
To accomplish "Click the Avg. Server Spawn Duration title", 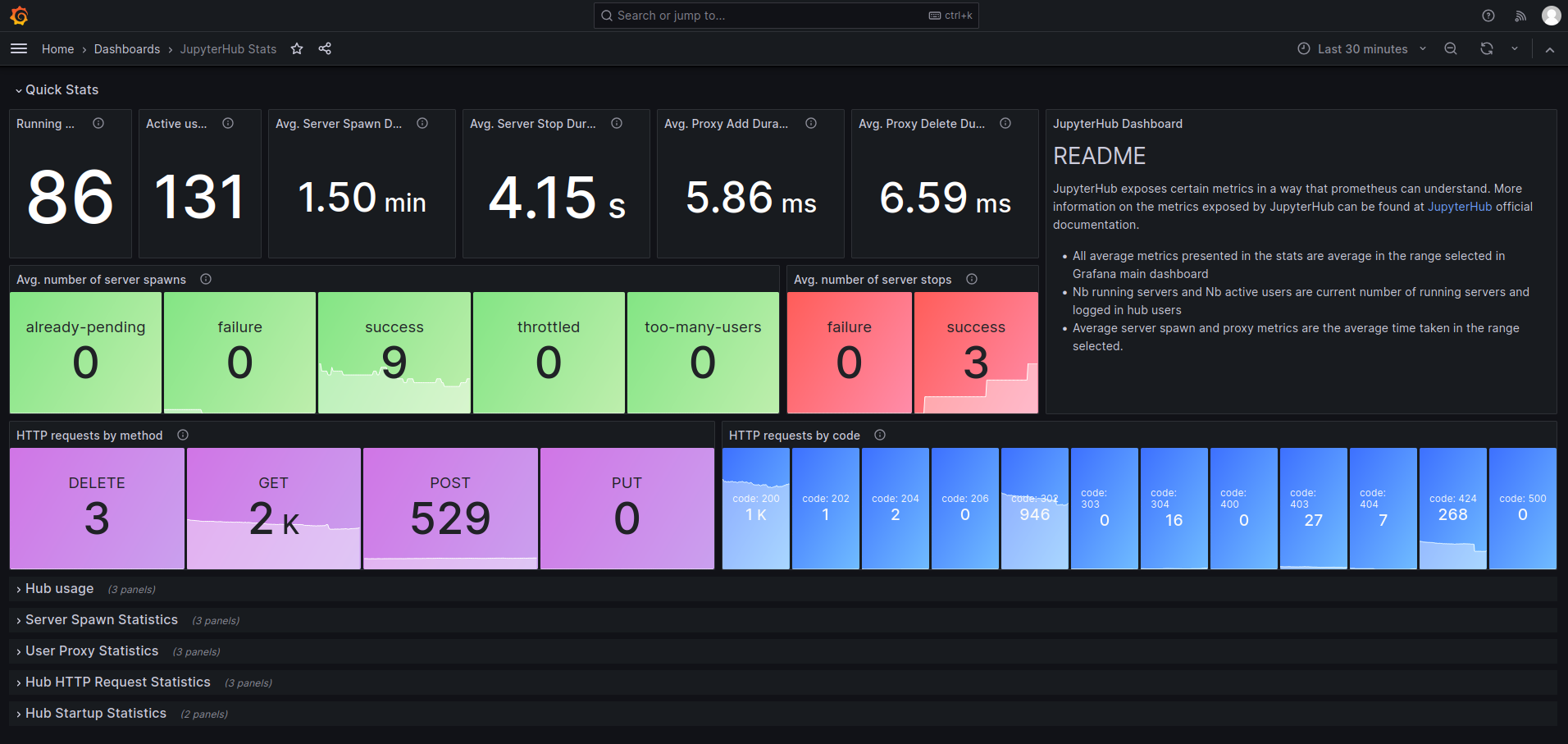I will click(x=339, y=124).
